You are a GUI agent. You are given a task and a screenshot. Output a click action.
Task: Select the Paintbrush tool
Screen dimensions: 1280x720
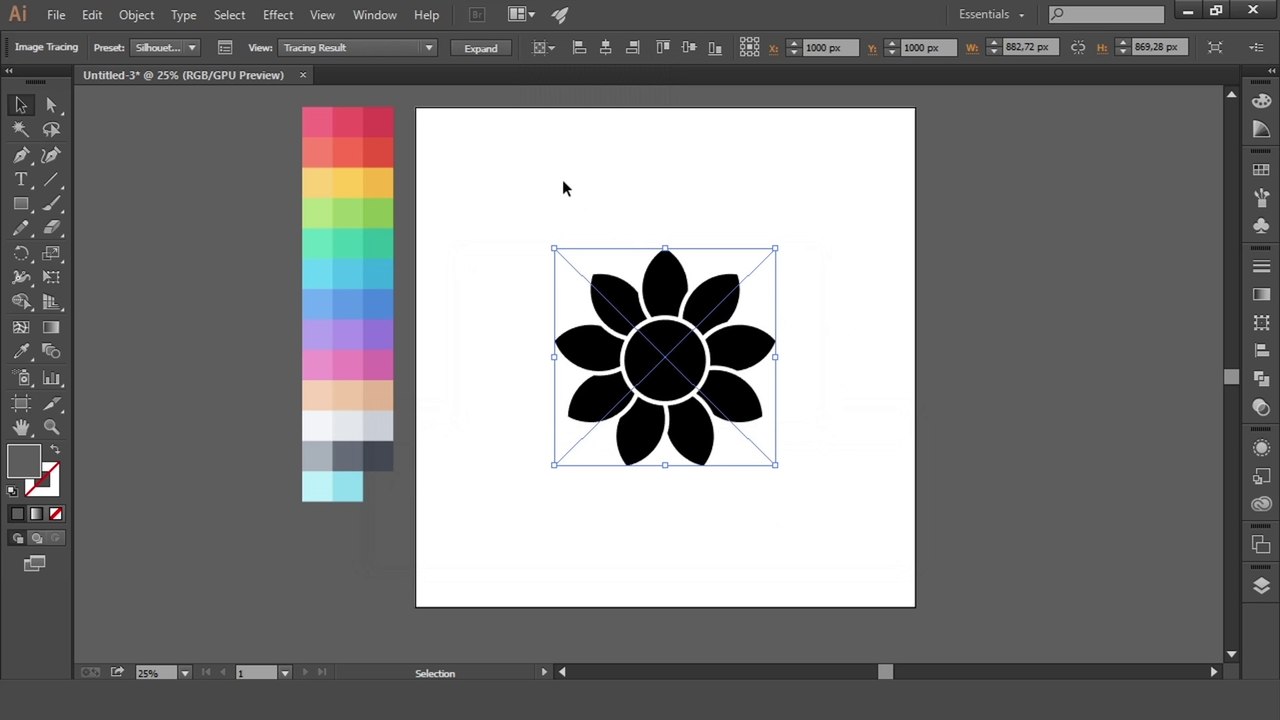point(52,204)
